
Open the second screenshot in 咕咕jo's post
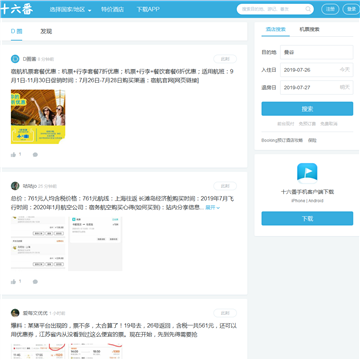coord(95,244)
